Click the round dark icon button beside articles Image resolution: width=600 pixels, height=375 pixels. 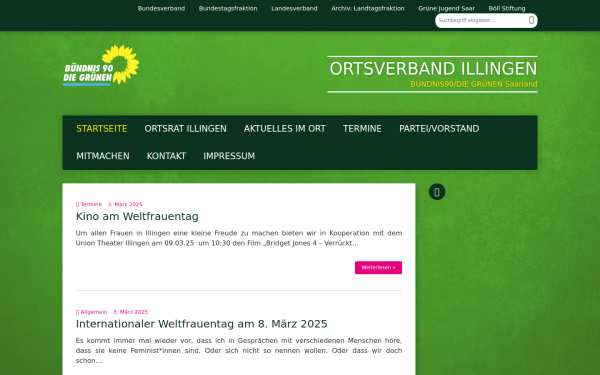(437, 192)
